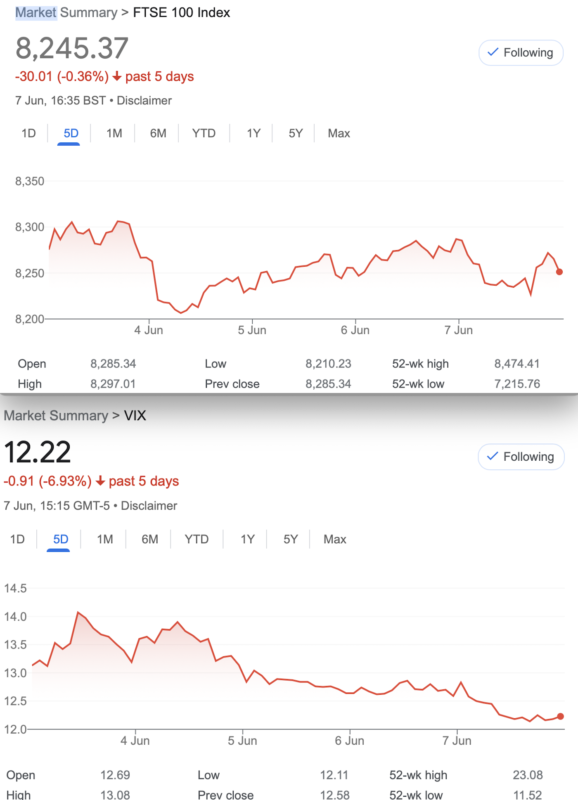
Task: Toggle the FTSE 100 Following button
Action: point(521,53)
